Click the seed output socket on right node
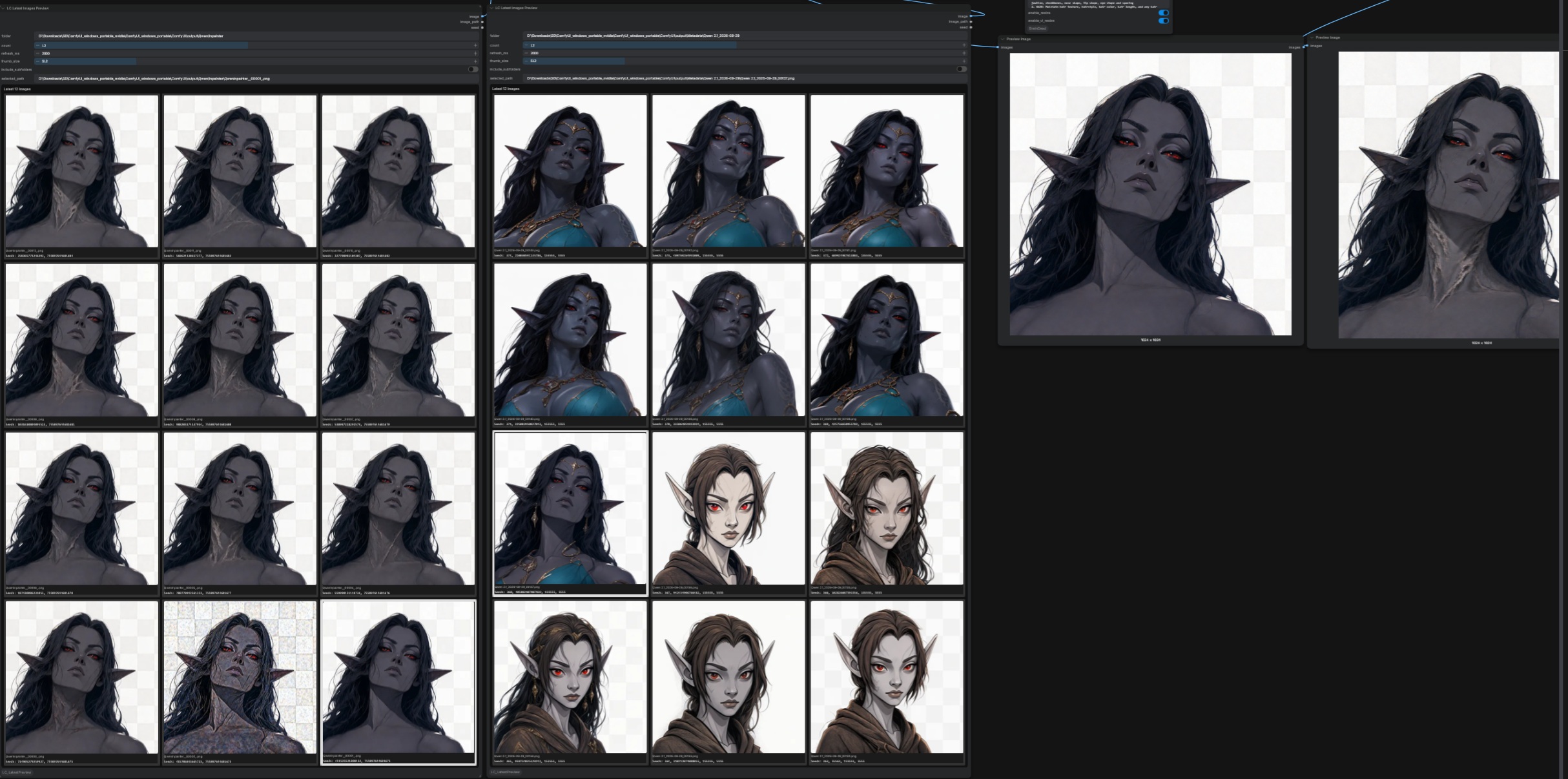This screenshot has height=779, width=1568. pos(971,27)
